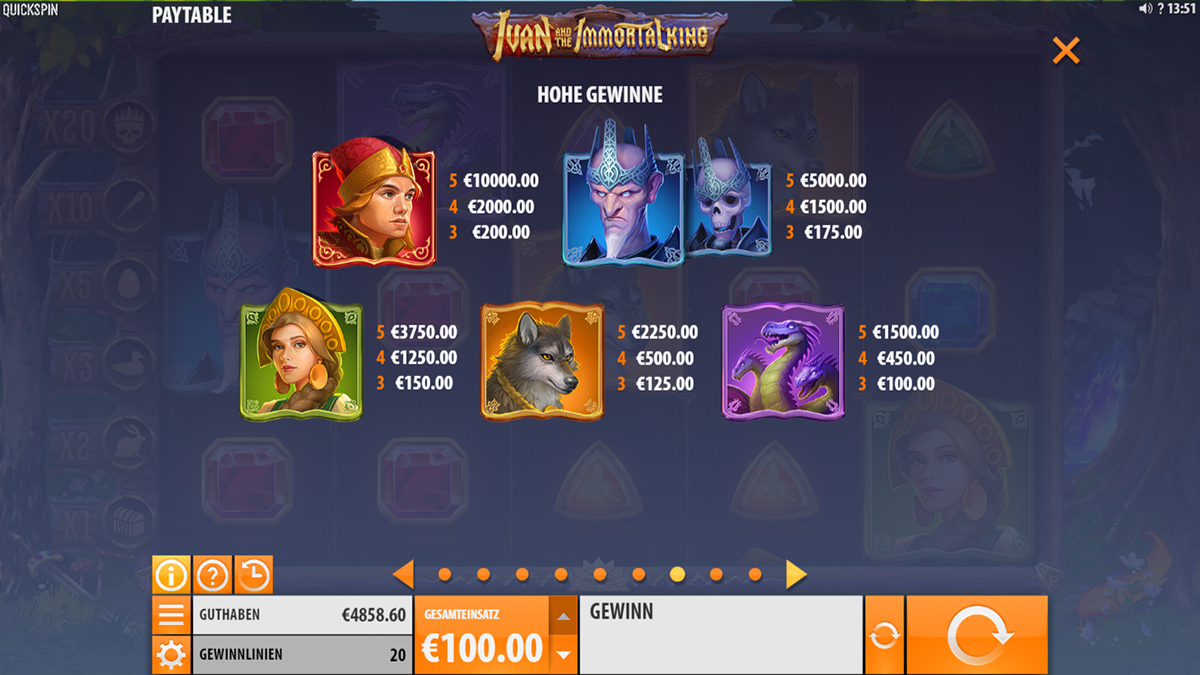Decrease total bet with the down arrow
This screenshot has height=675, width=1200.
563,655
